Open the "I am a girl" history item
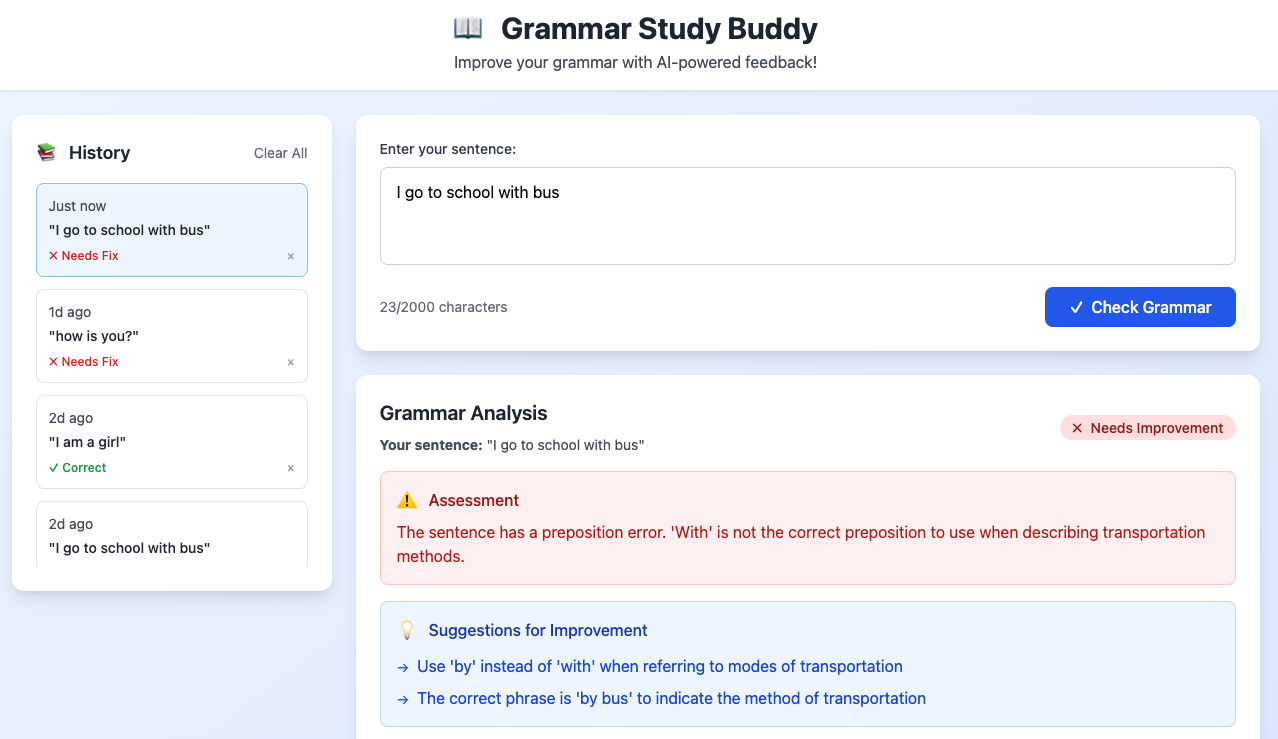The width and height of the screenshot is (1278, 739). coord(160,441)
